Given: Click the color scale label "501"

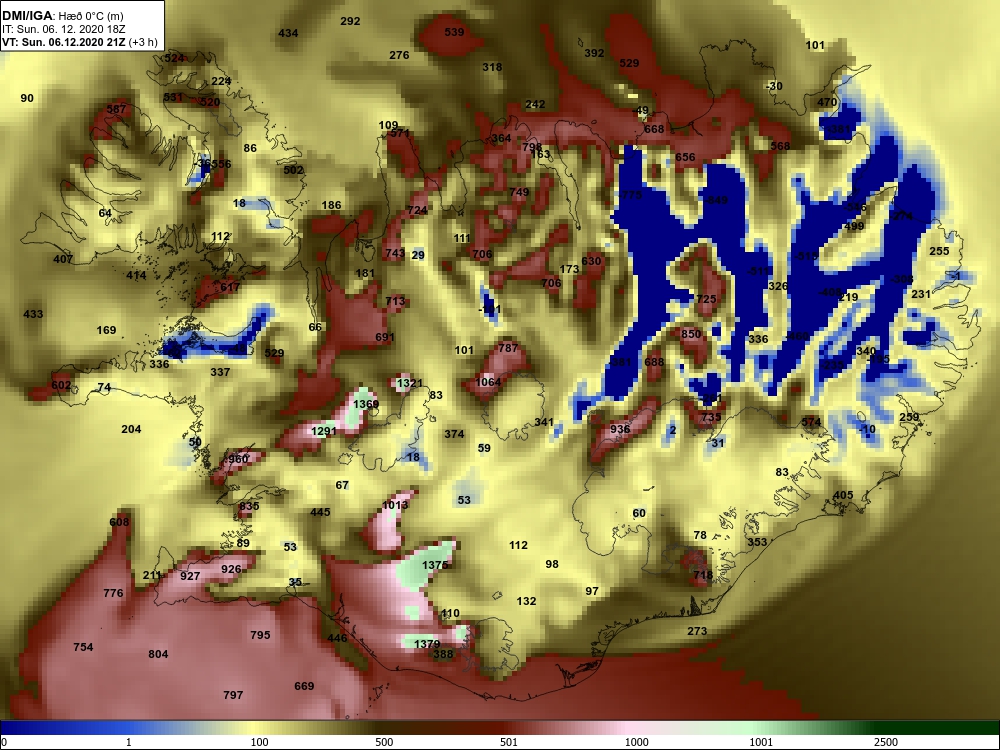Looking at the screenshot, I should click(x=509, y=742).
